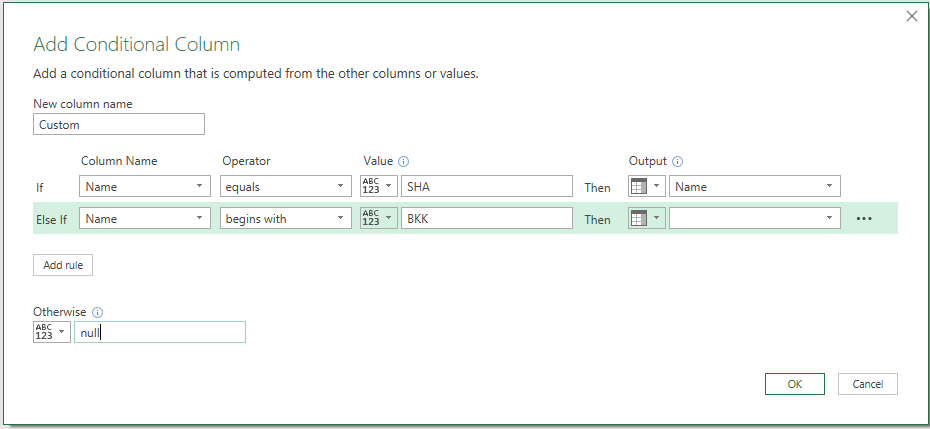Click the Otherwise info icon
The width and height of the screenshot is (930, 429).
pos(98,312)
